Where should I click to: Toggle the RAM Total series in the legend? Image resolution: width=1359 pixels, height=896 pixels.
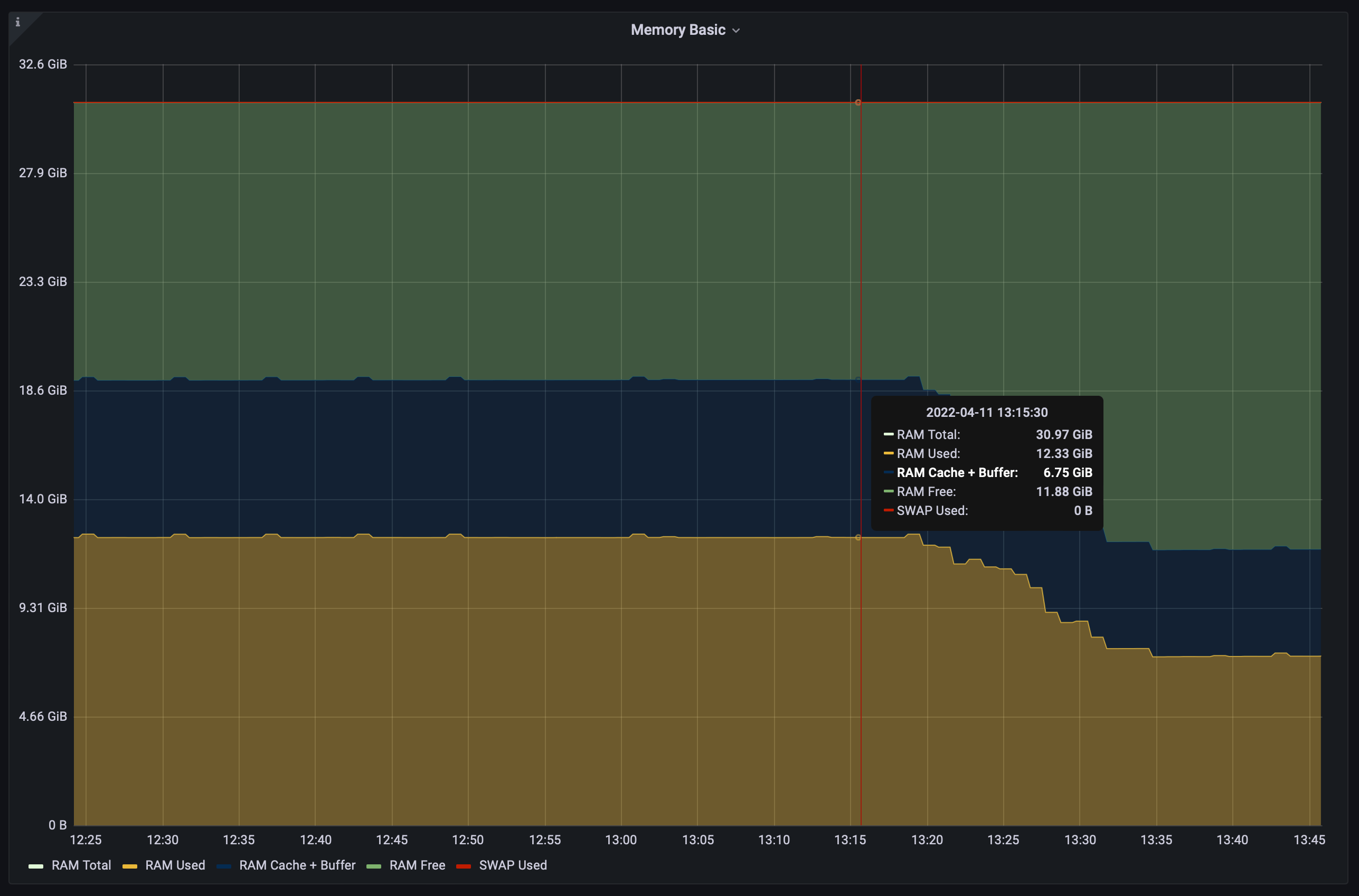click(81, 865)
